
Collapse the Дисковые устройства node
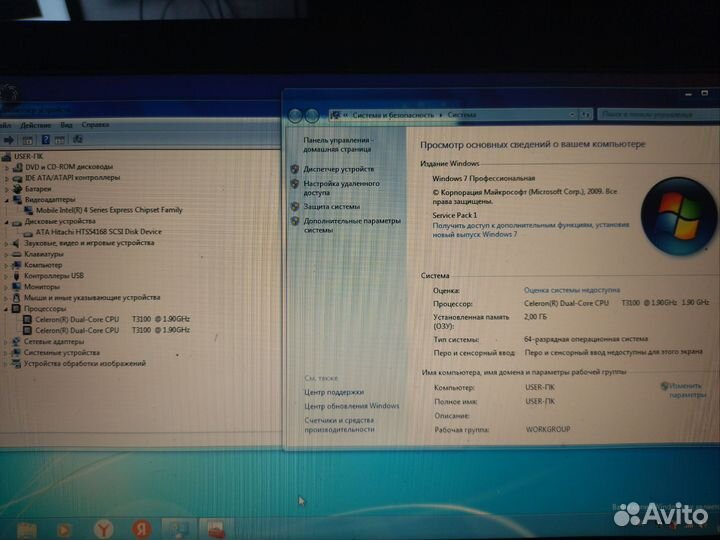(7, 222)
